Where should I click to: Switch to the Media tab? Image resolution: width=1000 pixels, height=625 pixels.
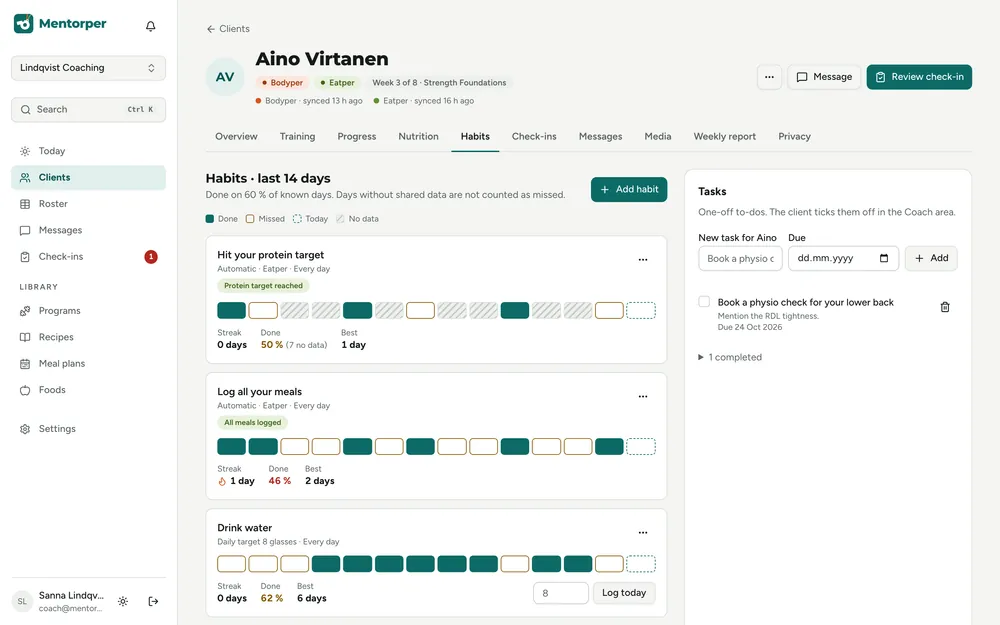[x=658, y=136]
